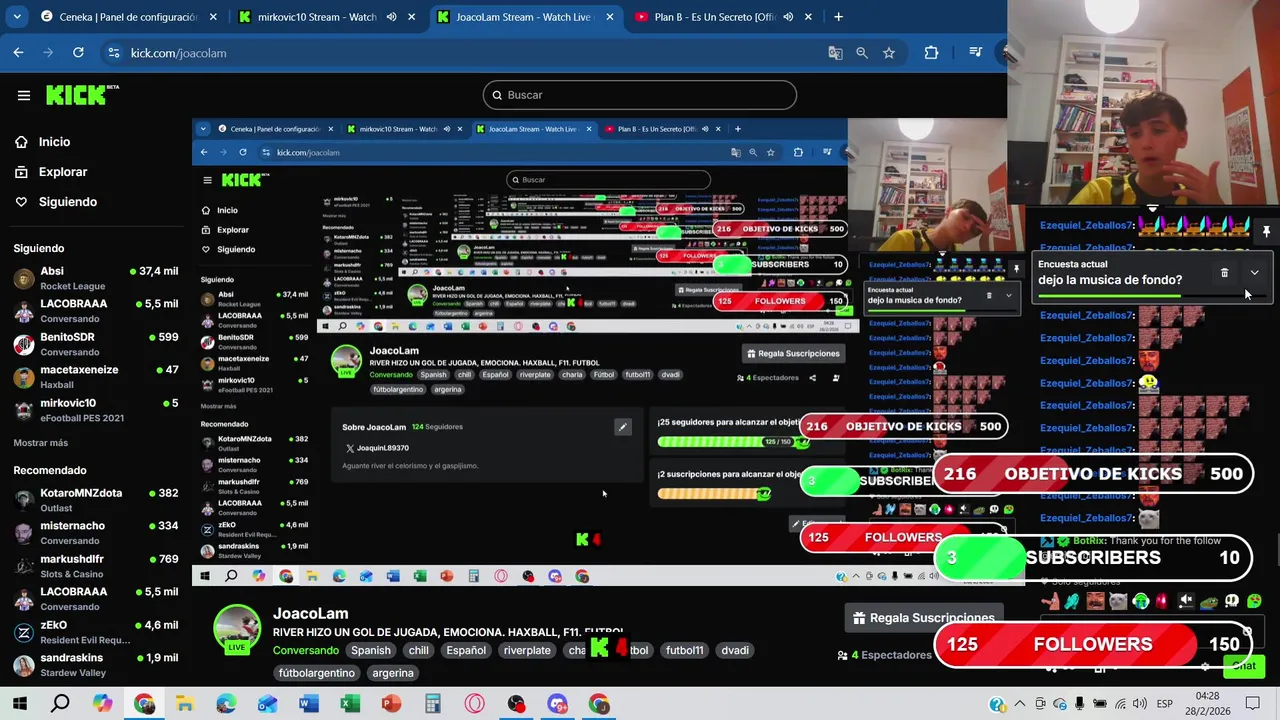Click the 4 Espectadores viewer count
The width and height of the screenshot is (1280, 720).
pos(884,655)
